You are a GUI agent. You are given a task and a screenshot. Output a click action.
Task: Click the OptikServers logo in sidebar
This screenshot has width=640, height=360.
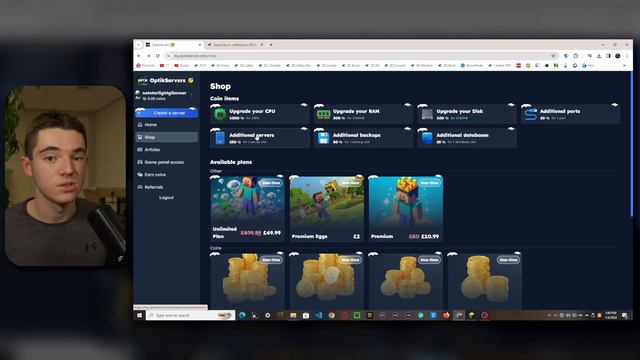click(142, 80)
